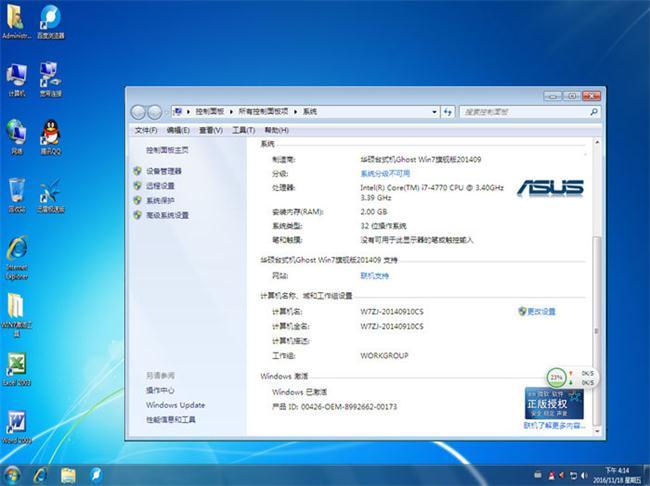The image size is (650, 486).
Task: Click the Back arrow in the System window
Action: coord(140,110)
